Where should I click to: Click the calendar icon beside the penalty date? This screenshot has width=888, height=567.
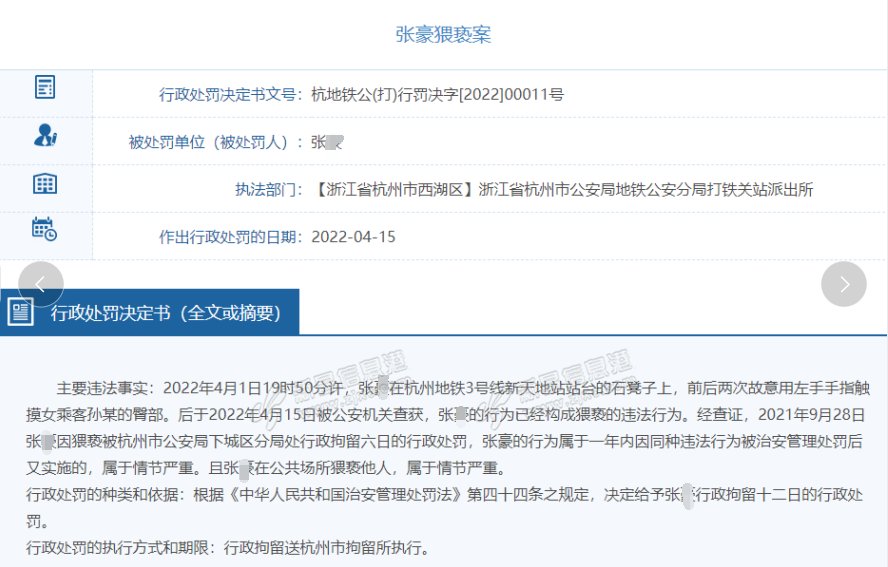click(x=45, y=229)
